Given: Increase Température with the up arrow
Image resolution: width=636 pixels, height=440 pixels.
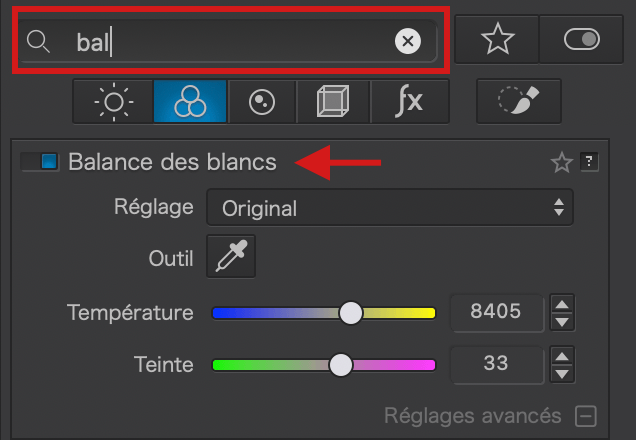Looking at the screenshot, I should [x=562, y=304].
